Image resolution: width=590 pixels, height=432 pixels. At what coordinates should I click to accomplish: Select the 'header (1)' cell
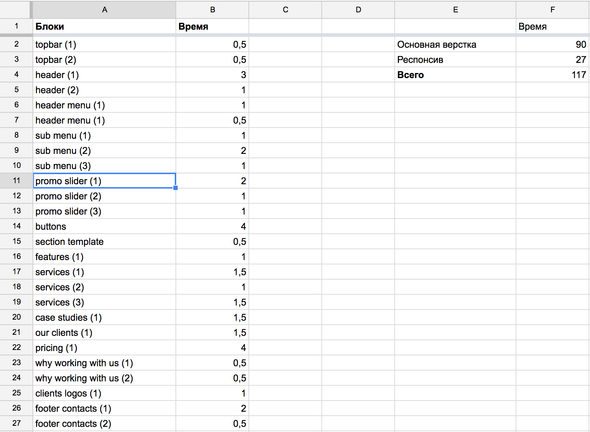(x=104, y=75)
